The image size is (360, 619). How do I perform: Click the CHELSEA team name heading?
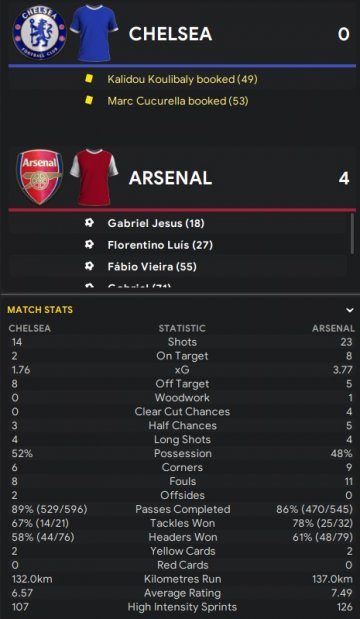coord(171,34)
